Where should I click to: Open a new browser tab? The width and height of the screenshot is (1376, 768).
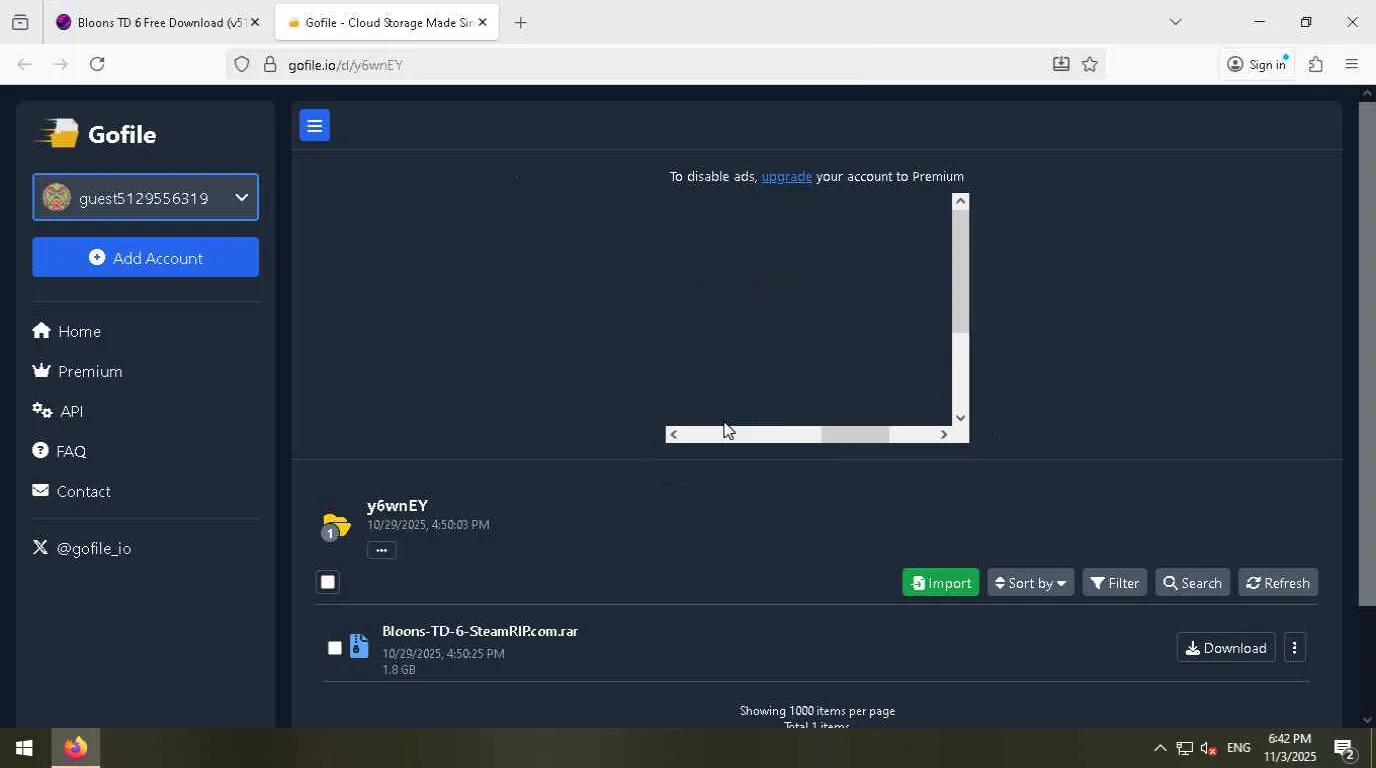(x=520, y=22)
